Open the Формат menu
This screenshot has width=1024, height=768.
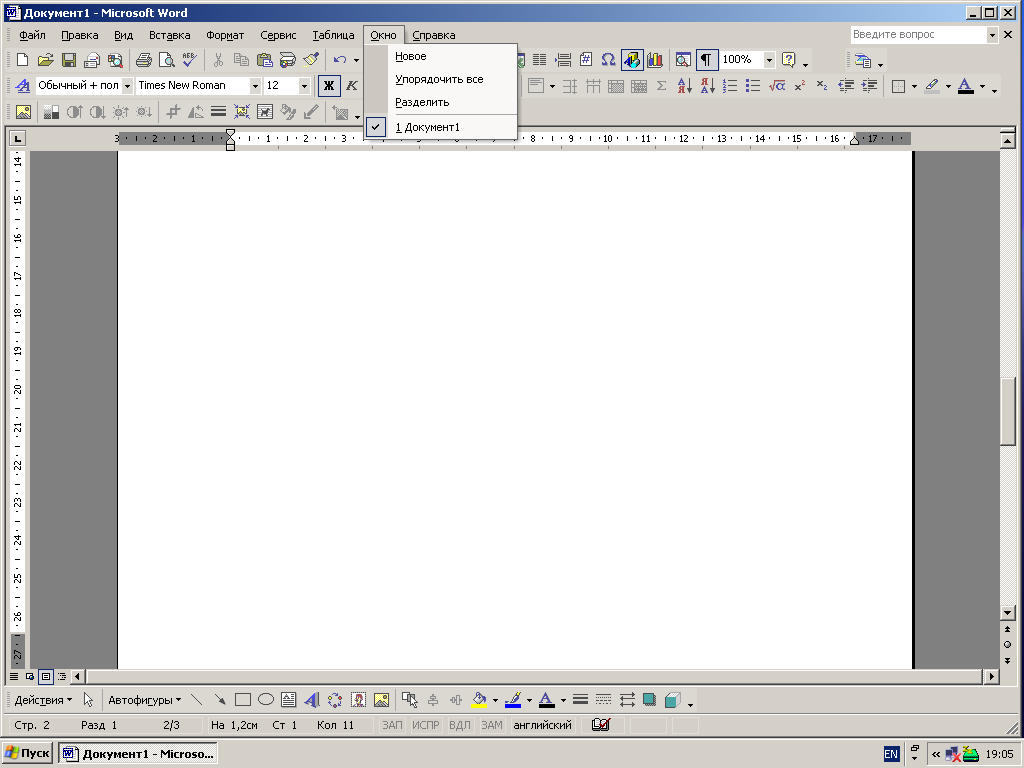coord(225,35)
